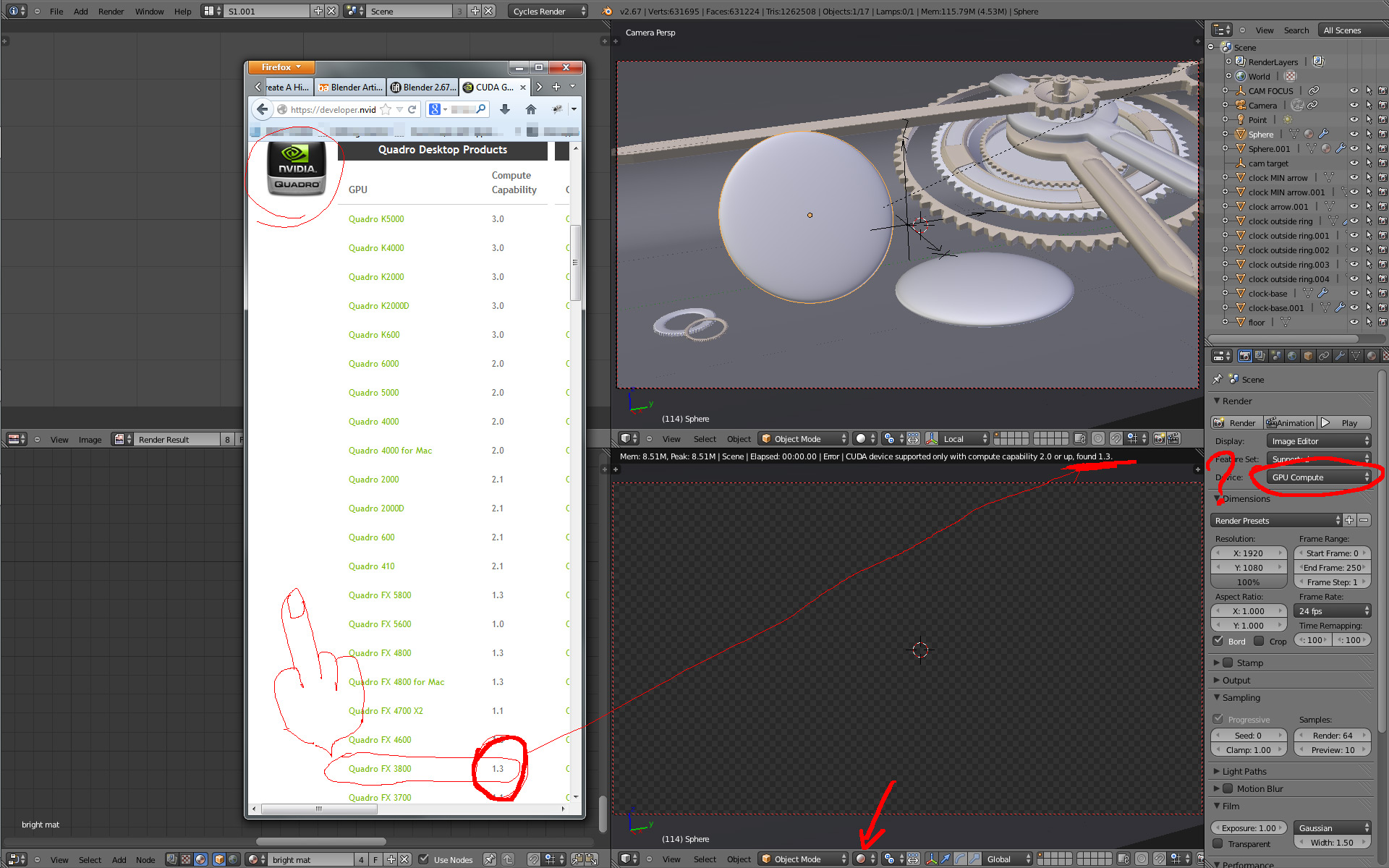1389x868 pixels.
Task: Open the Object Constraints properties tab
Action: [x=1324, y=356]
